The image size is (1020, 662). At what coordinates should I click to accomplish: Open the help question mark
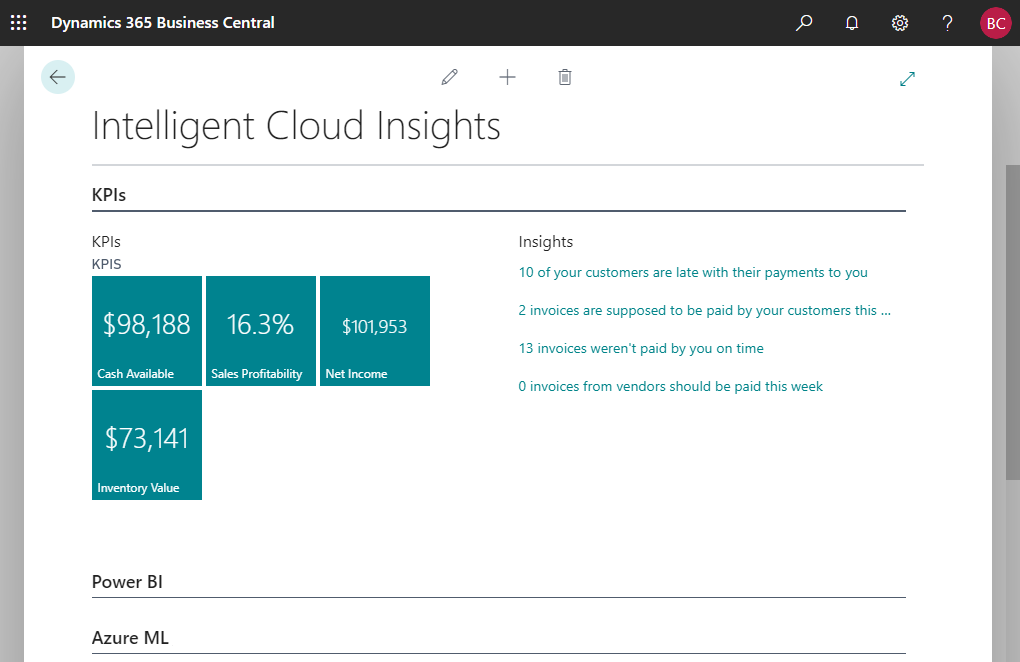(948, 23)
